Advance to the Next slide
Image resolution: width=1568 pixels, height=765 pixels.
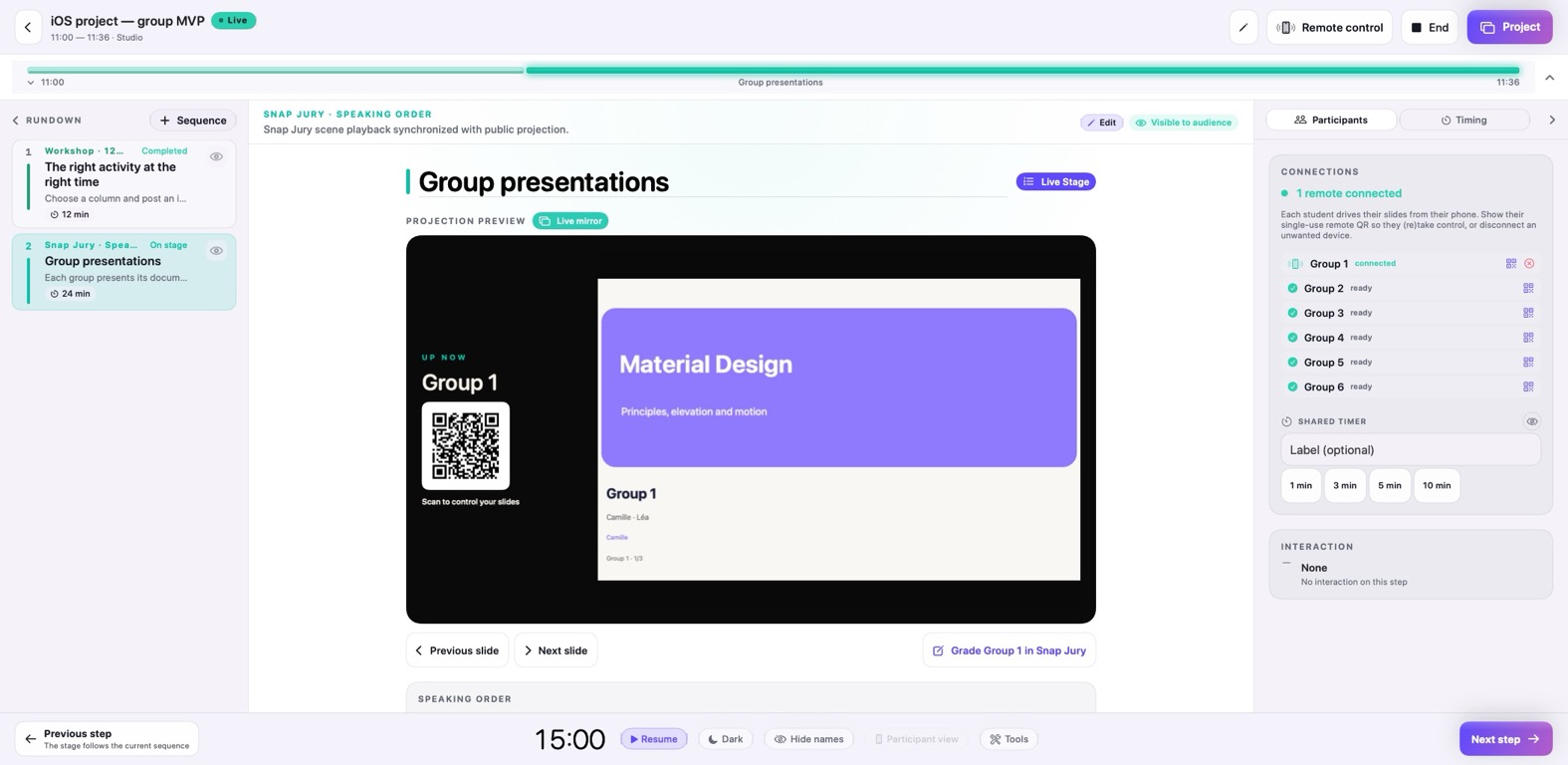[556, 650]
